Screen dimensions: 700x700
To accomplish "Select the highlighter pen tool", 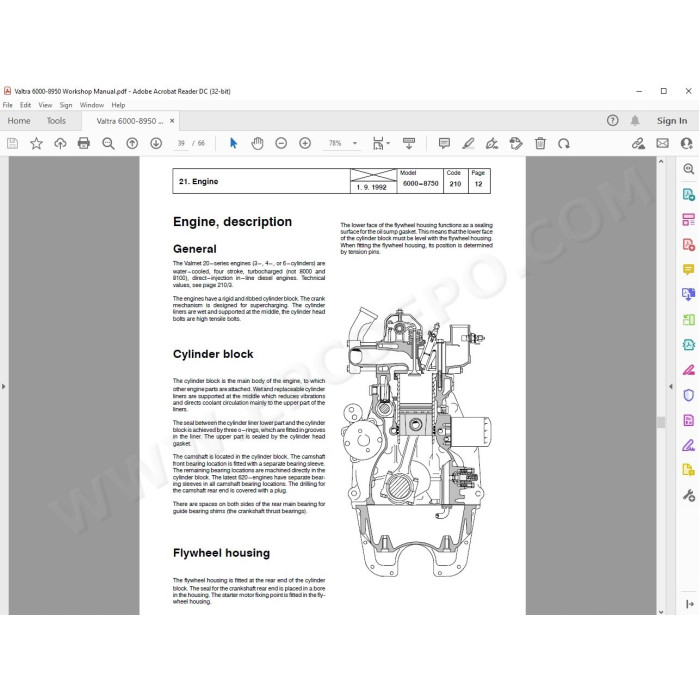I will coord(468,143).
